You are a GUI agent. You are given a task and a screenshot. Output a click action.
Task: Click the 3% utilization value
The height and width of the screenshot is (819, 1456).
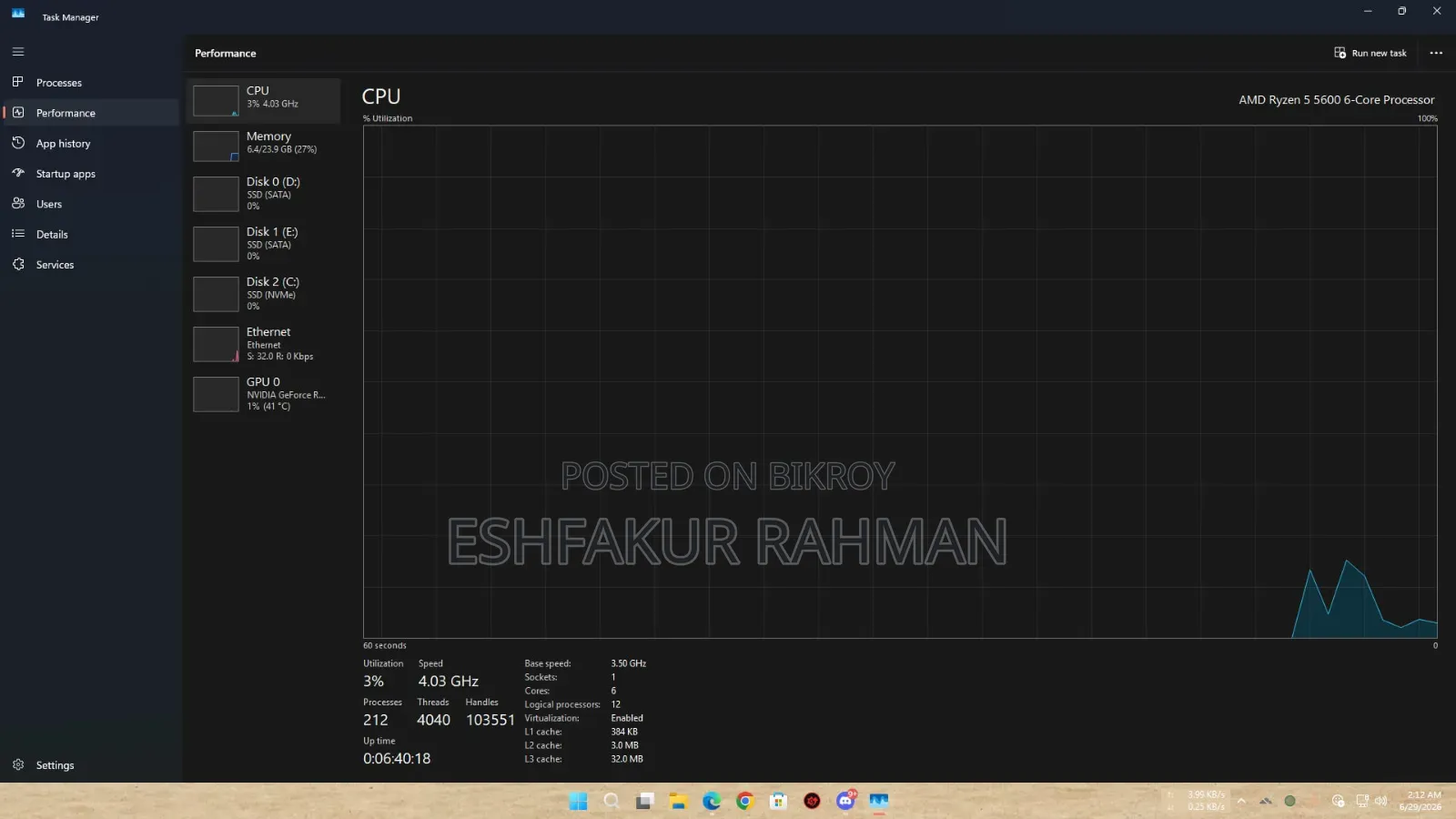pyautogui.click(x=373, y=682)
